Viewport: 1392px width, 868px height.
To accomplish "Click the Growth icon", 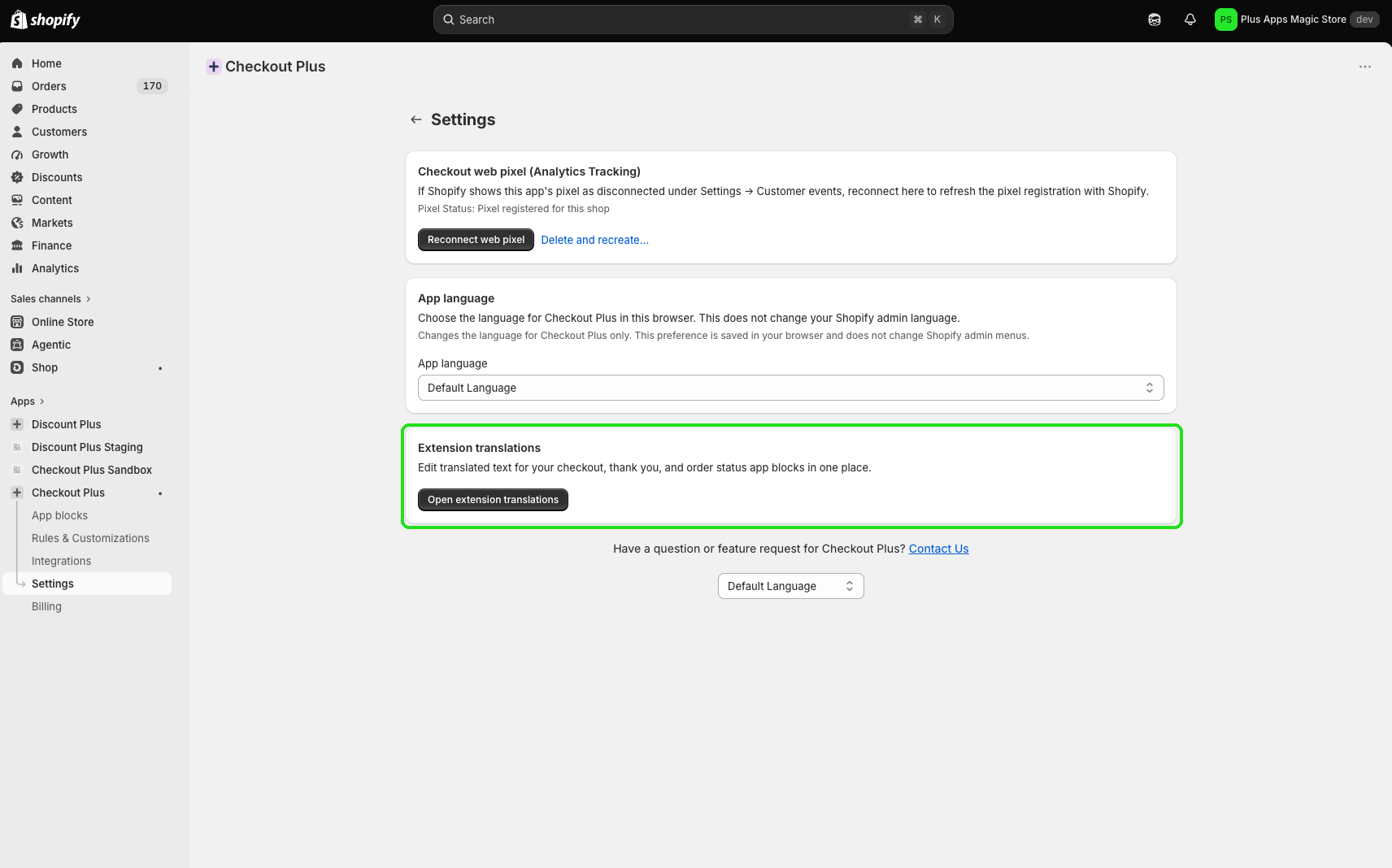I will point(17,154).
